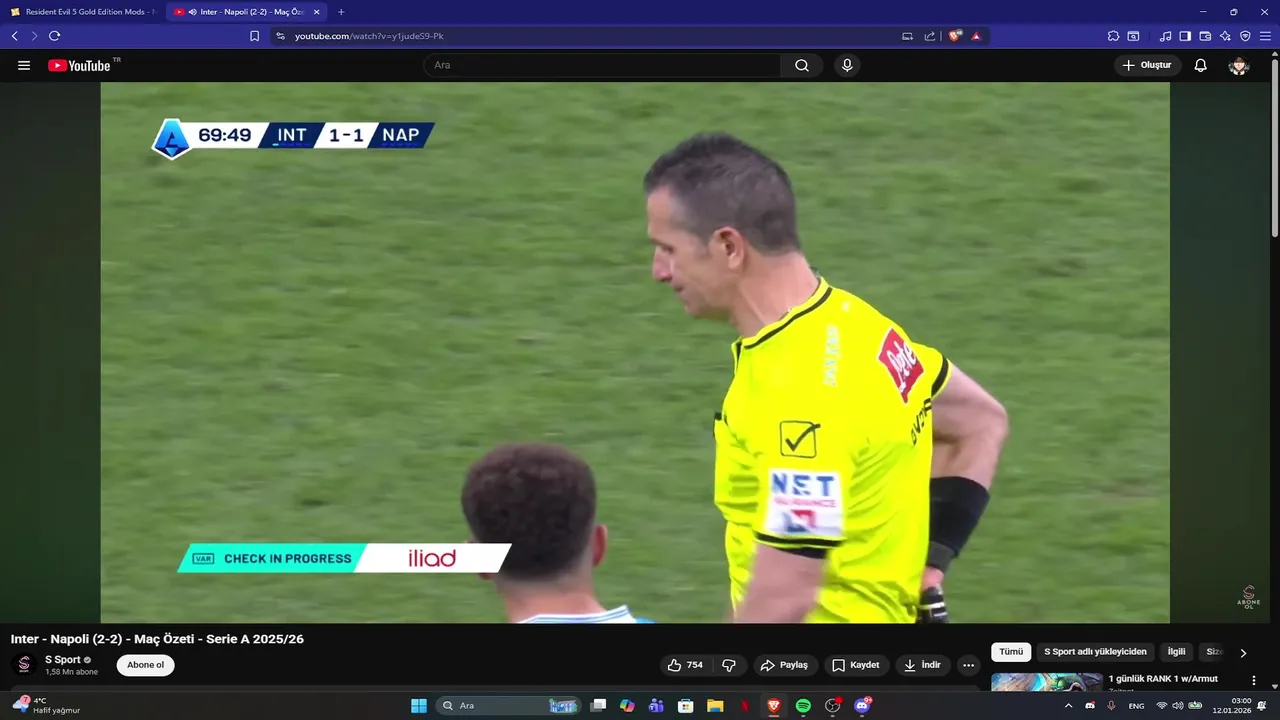Screen dimensions: 1280x720
Task: Dislike the video with the thumbs-down
Action: 729,665
